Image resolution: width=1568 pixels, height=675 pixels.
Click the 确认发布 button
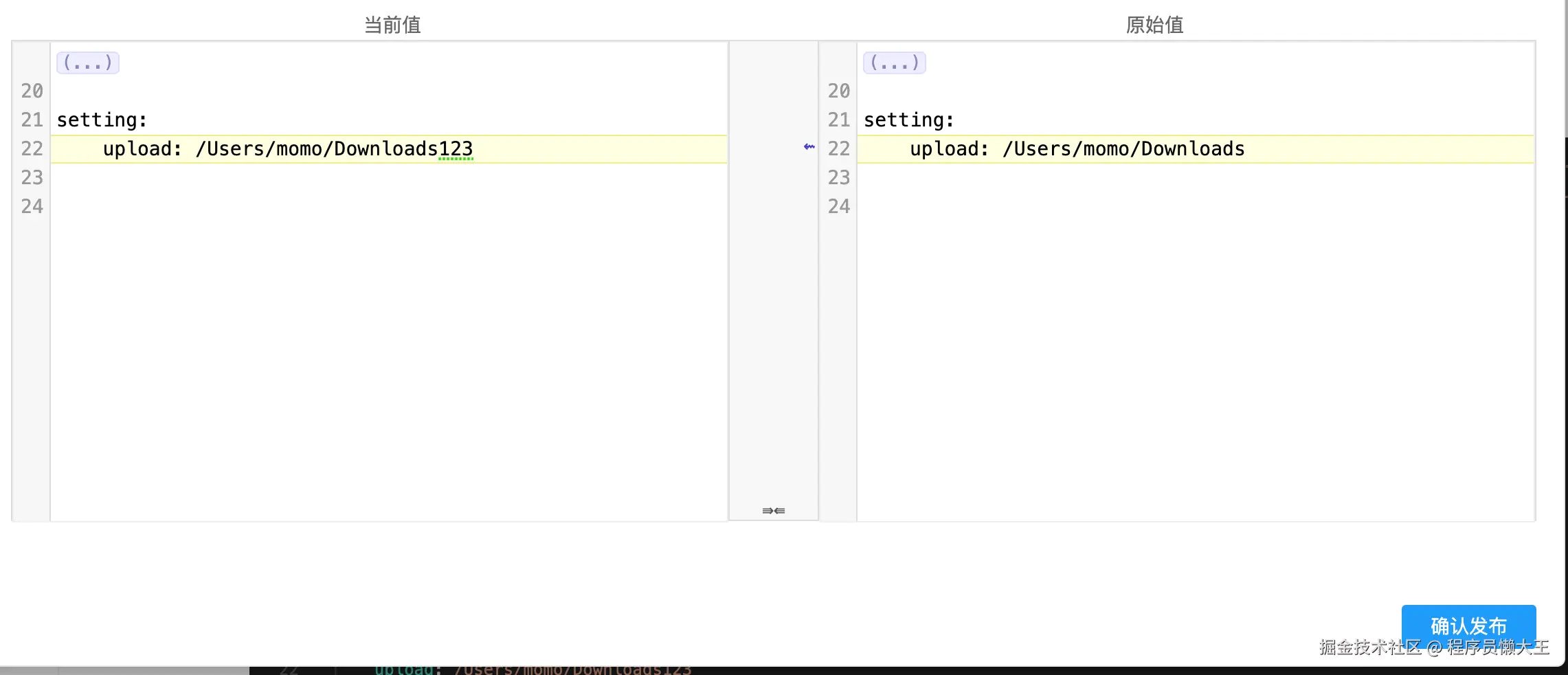tap(1468, 626)
